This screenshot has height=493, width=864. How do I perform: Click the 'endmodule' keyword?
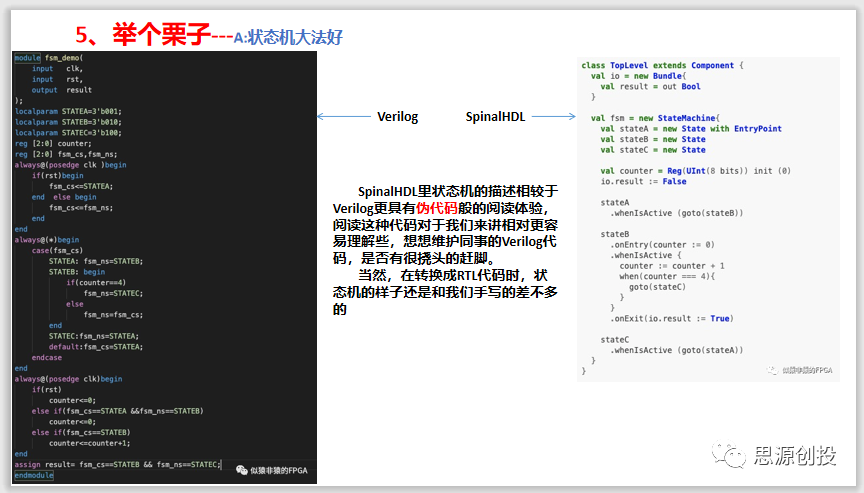point(34,475)
